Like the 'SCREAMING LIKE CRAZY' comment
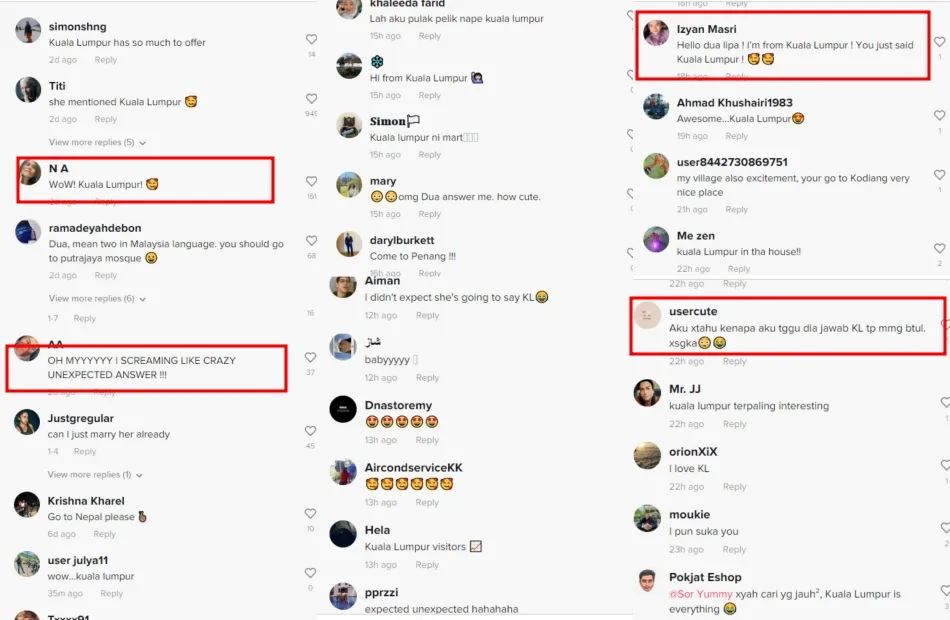 coord(310,358)
